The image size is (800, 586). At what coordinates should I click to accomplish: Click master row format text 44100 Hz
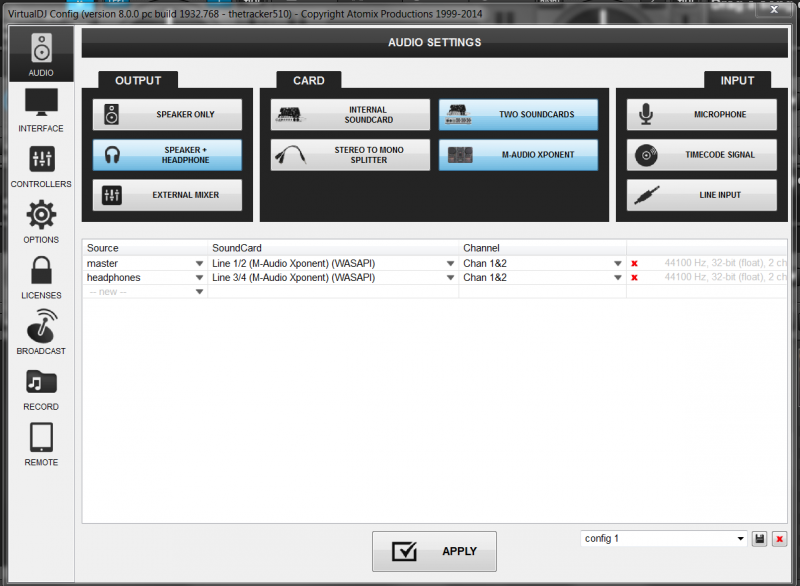coord(725,263)
